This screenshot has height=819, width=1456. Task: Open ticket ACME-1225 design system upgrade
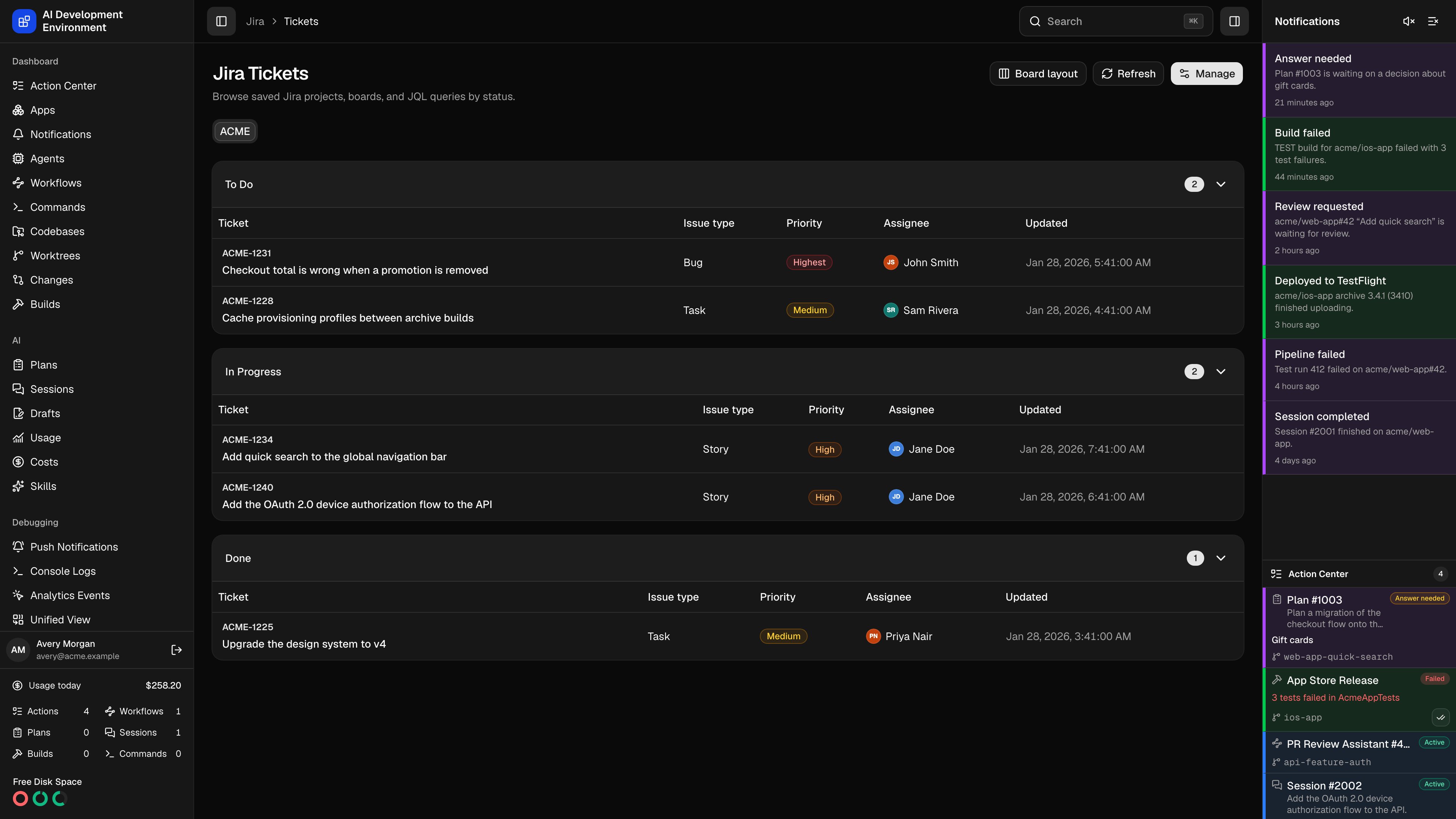(728, 636)
